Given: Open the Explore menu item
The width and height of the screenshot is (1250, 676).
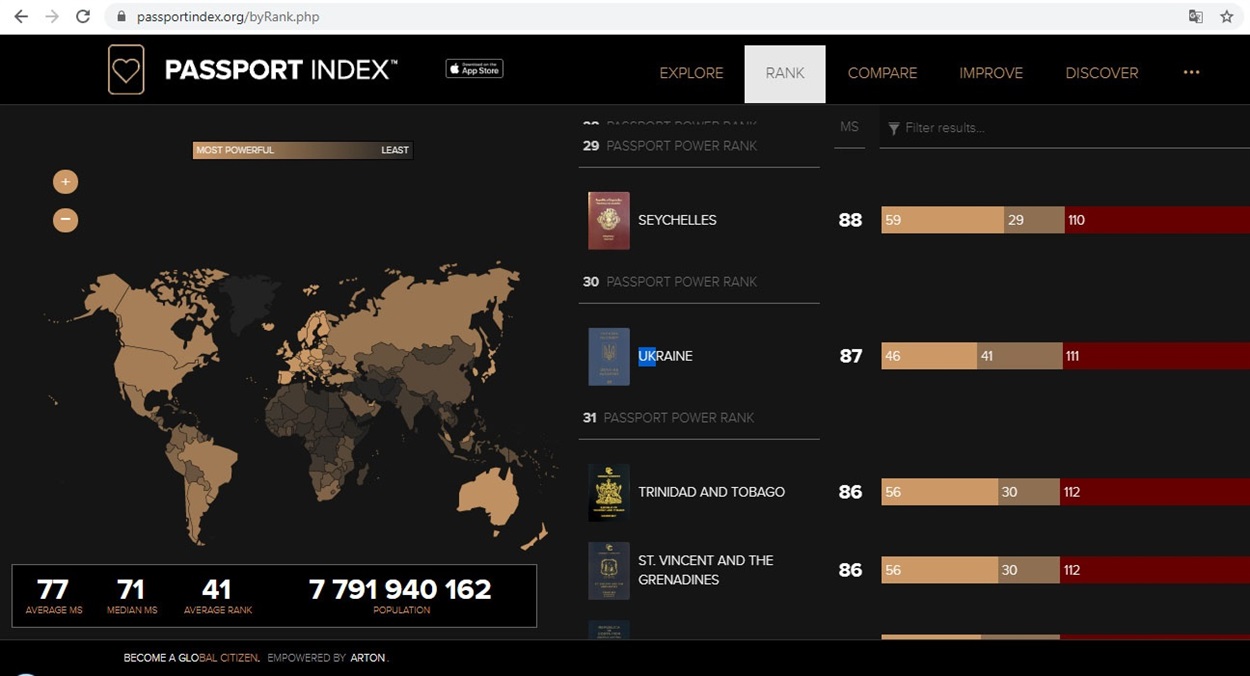Looking at the screenshot, I should 691,73.
